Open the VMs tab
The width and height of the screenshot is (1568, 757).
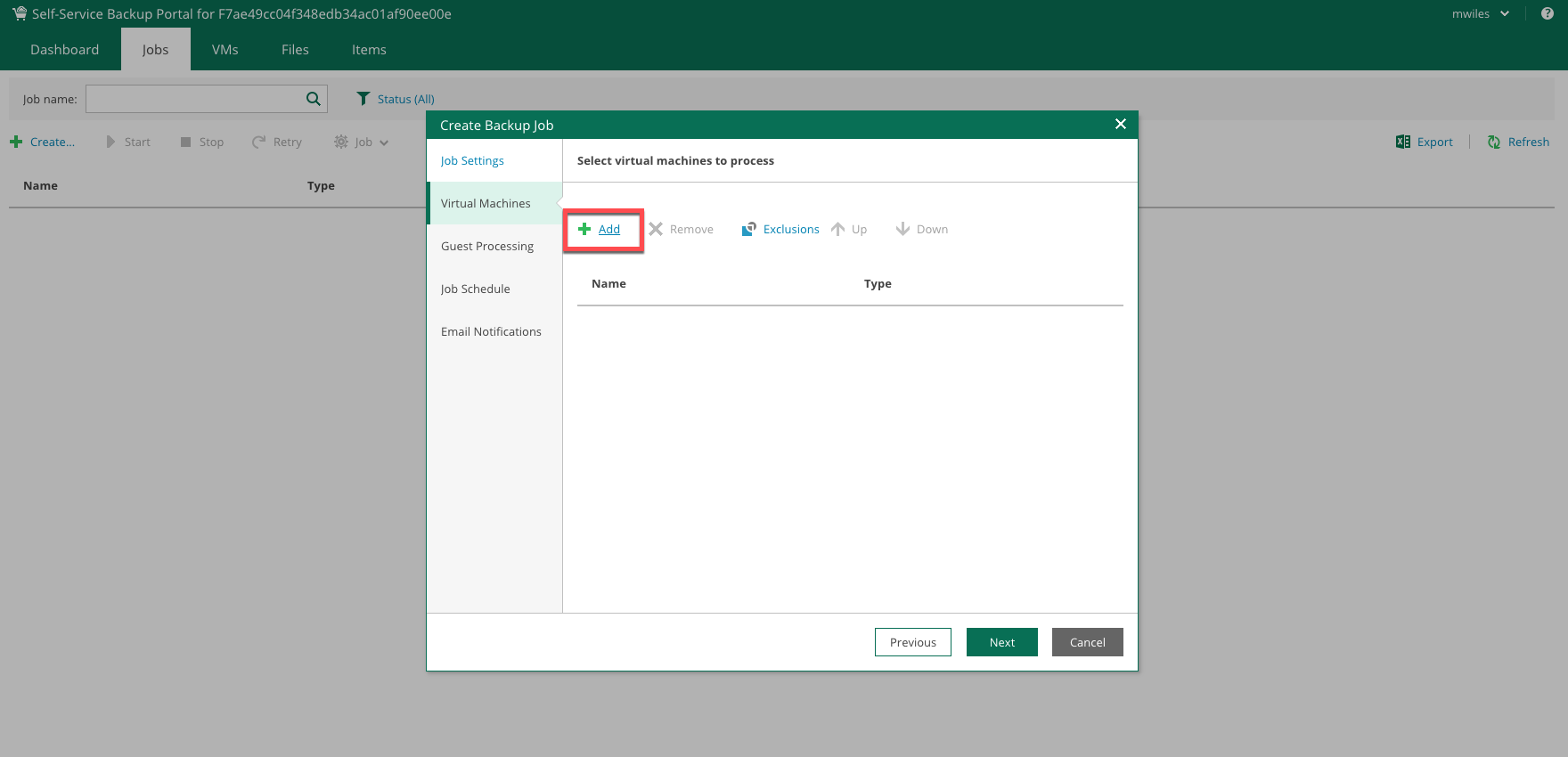click(225, 50)
